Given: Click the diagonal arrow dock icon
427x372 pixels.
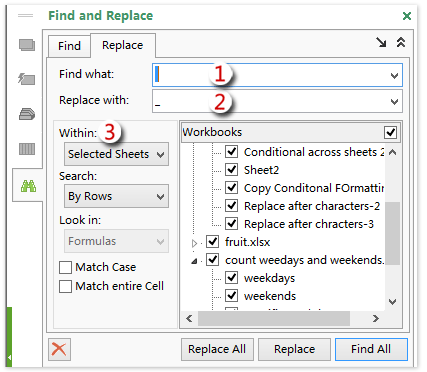Looking at the screenshot, I should (381, 42).
